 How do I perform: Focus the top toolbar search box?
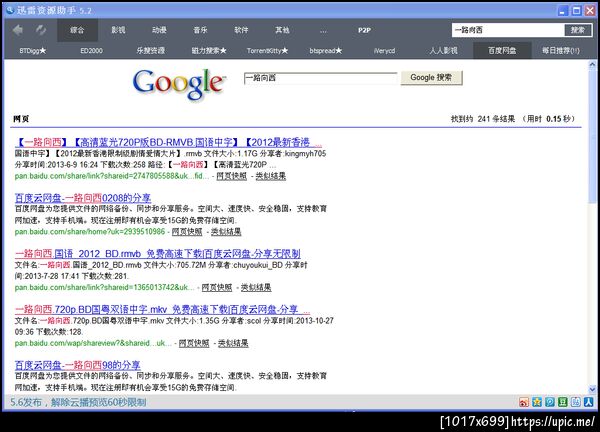click(x=508, y=30)
